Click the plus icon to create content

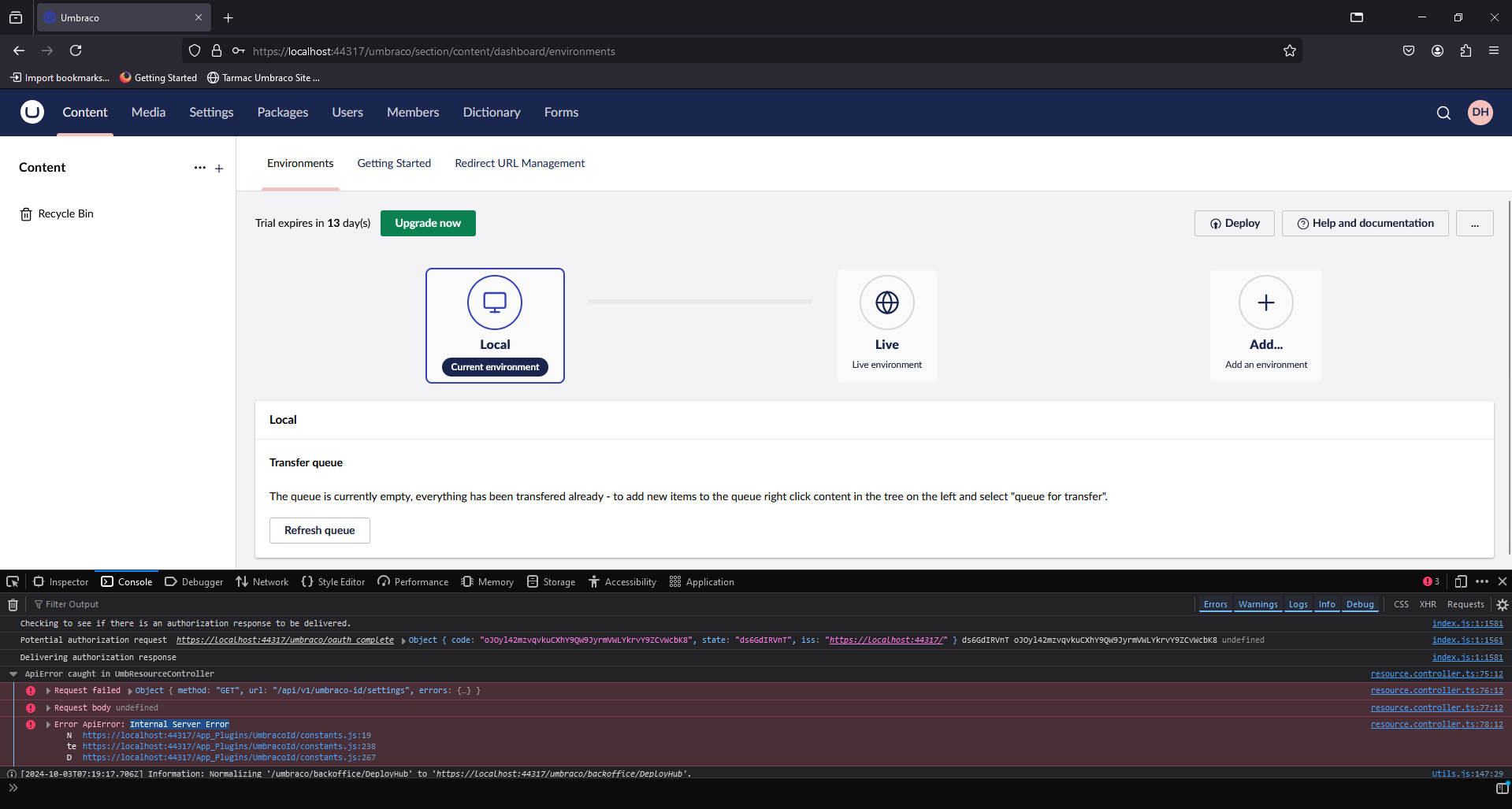coord(219,169)
